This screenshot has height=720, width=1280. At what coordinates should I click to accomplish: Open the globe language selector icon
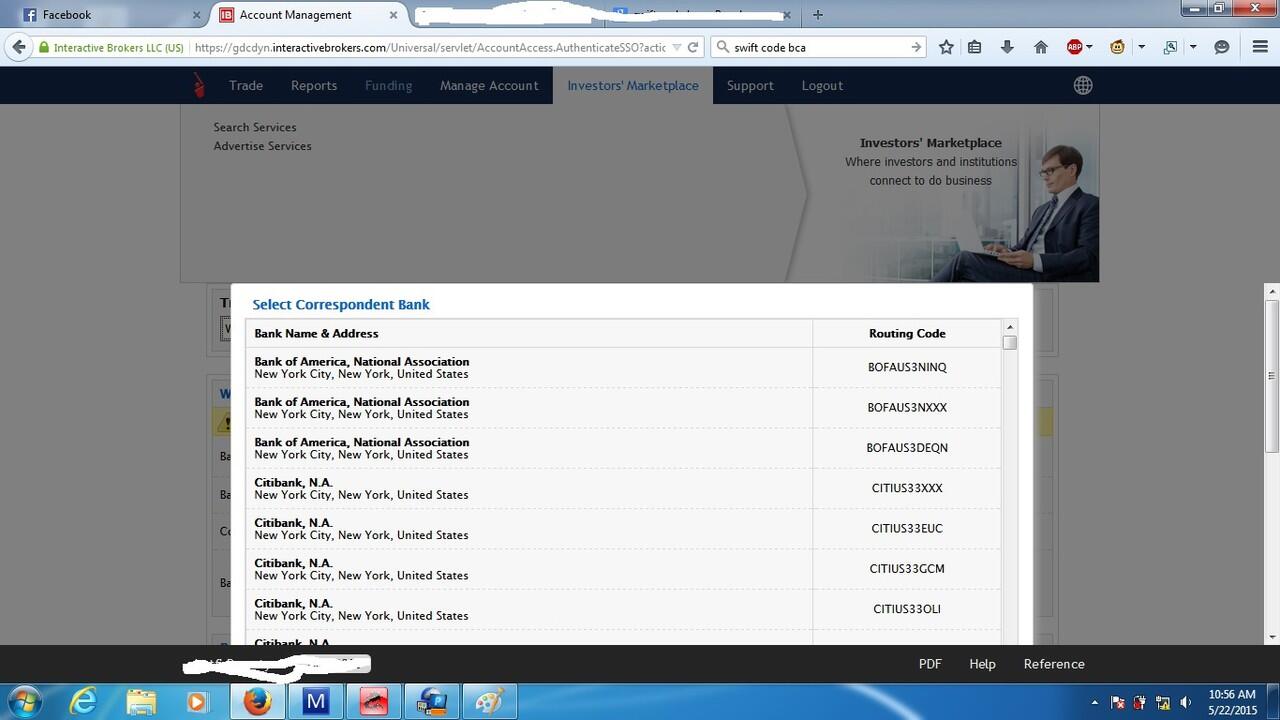coord(1082,85)
